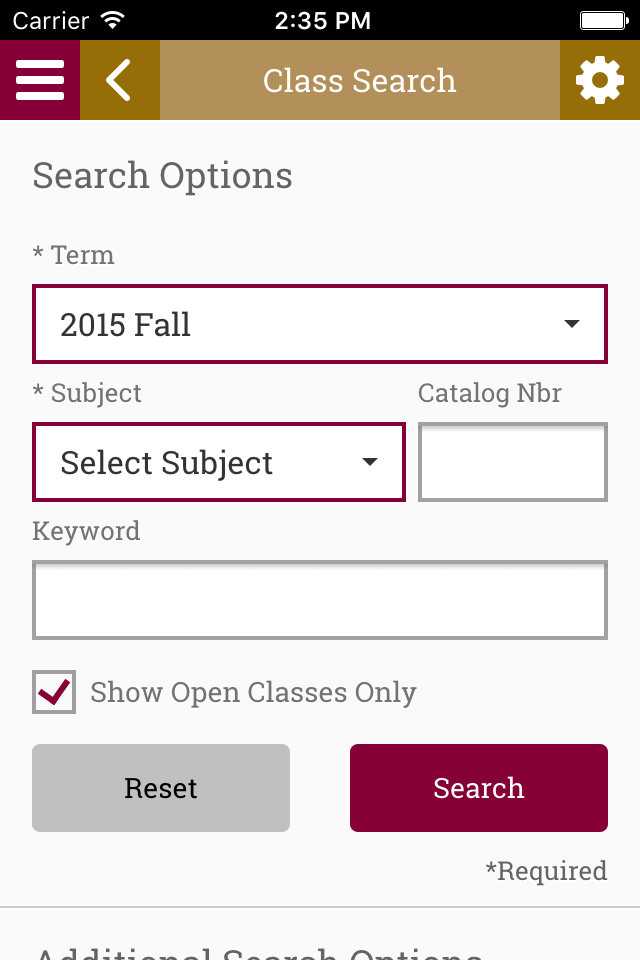This screenshot has width=640, height=960.
Task: Click the Class Search header title
Action: pos(359,81)
